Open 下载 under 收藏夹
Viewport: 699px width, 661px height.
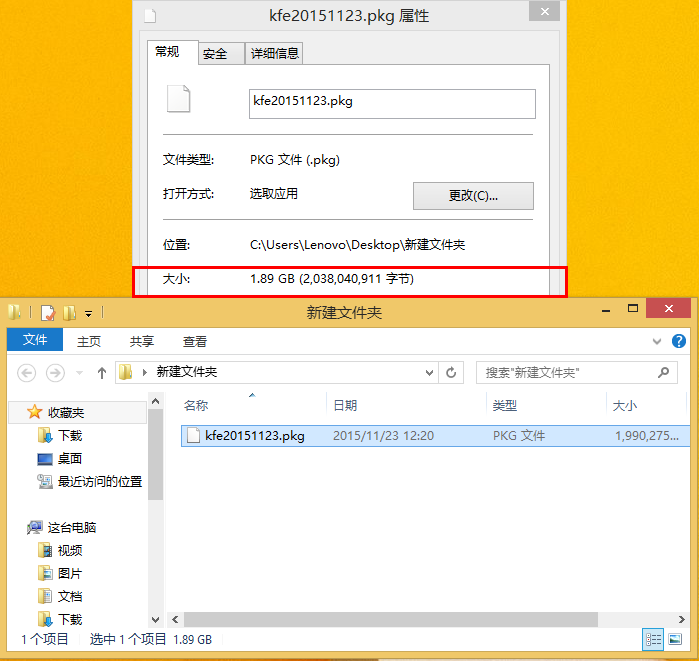70,435
